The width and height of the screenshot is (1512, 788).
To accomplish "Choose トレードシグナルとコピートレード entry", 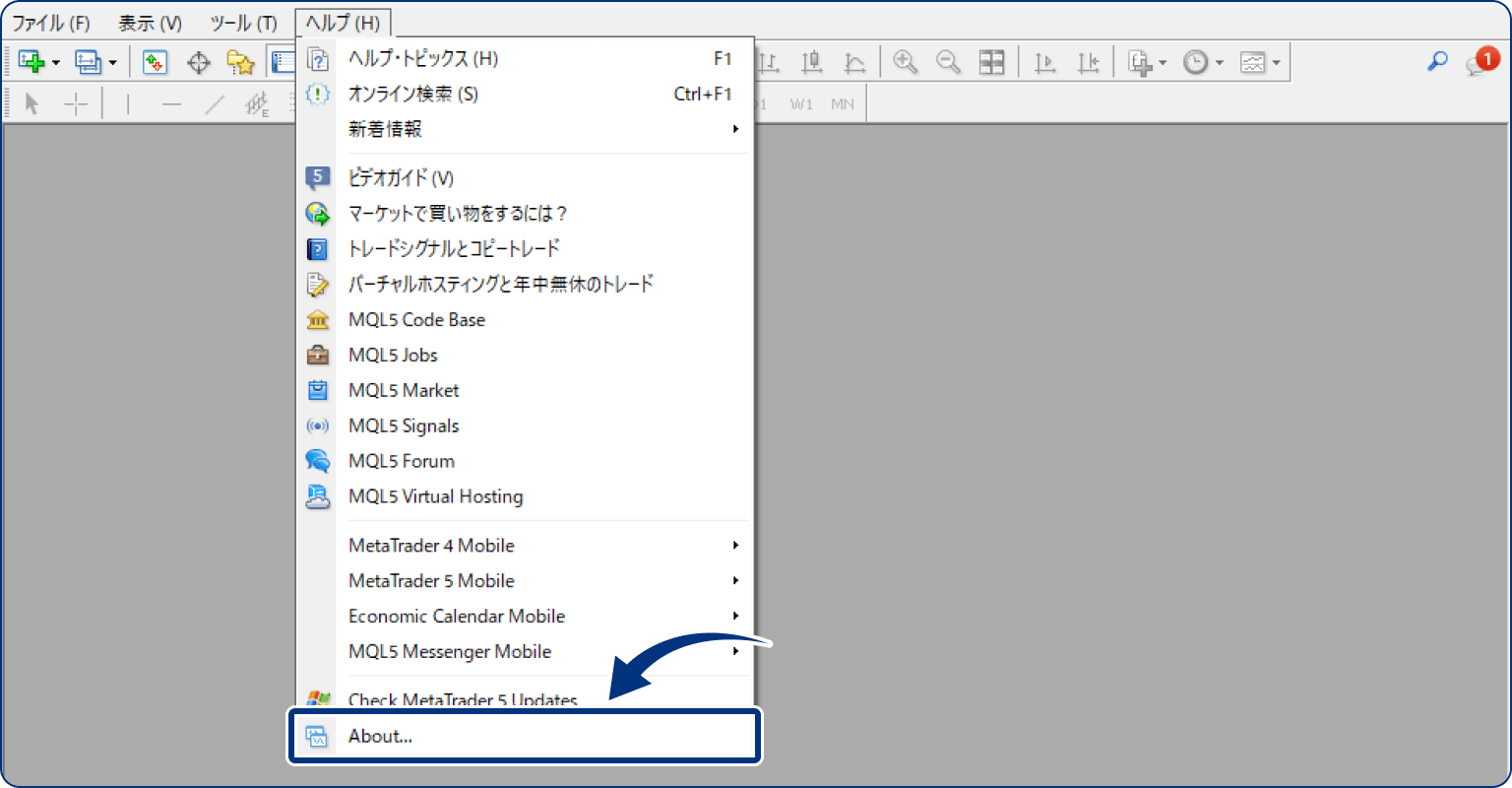I will tap(525, 249).
